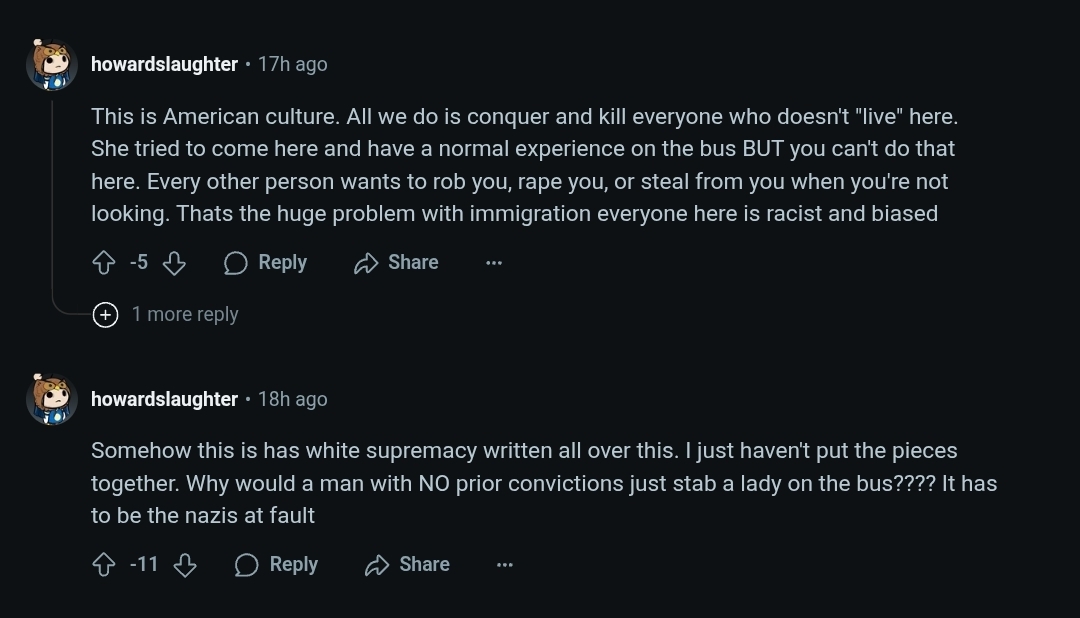The width and height of the screenshot is (1080, 618).
Task: Click the 18h ago timestamp
Action: tap(292, 399)
